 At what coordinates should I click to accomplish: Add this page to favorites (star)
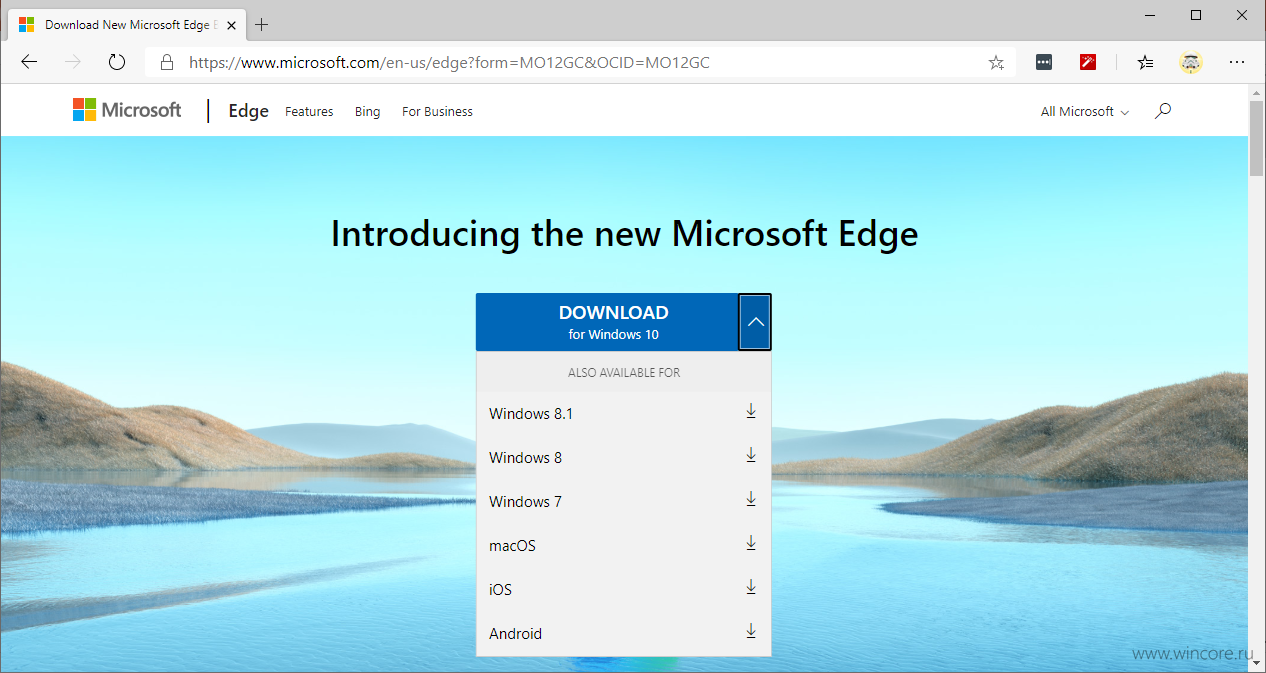[996, 62]
